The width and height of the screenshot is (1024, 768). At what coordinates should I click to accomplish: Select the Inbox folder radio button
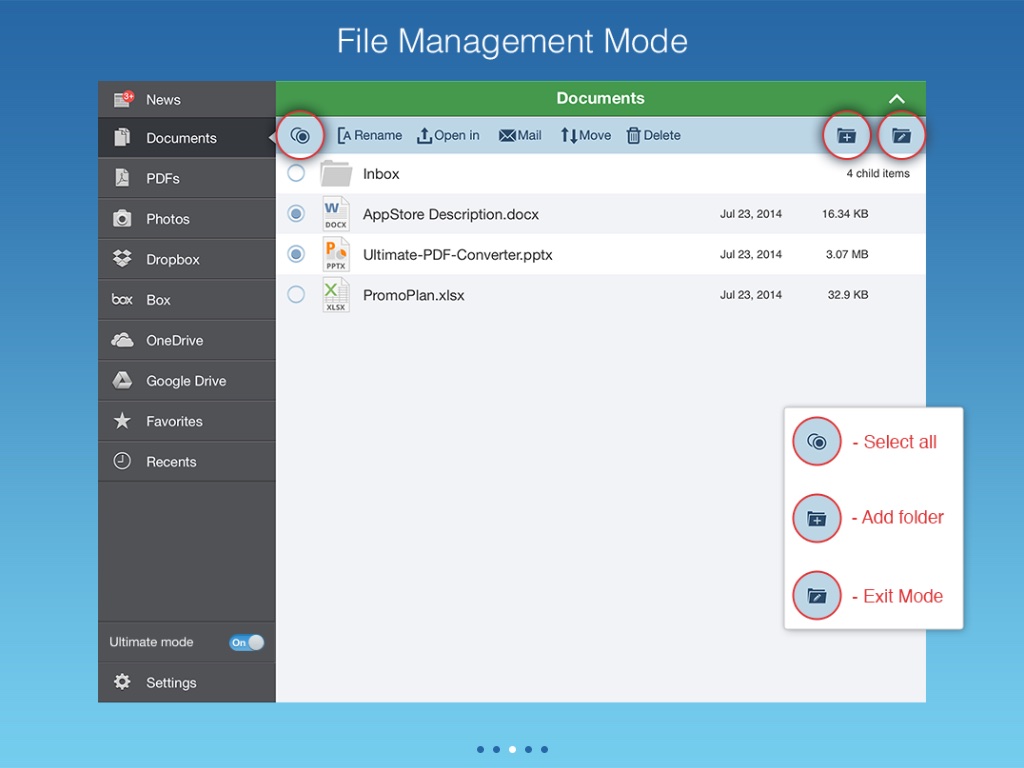tap(296, 174)
